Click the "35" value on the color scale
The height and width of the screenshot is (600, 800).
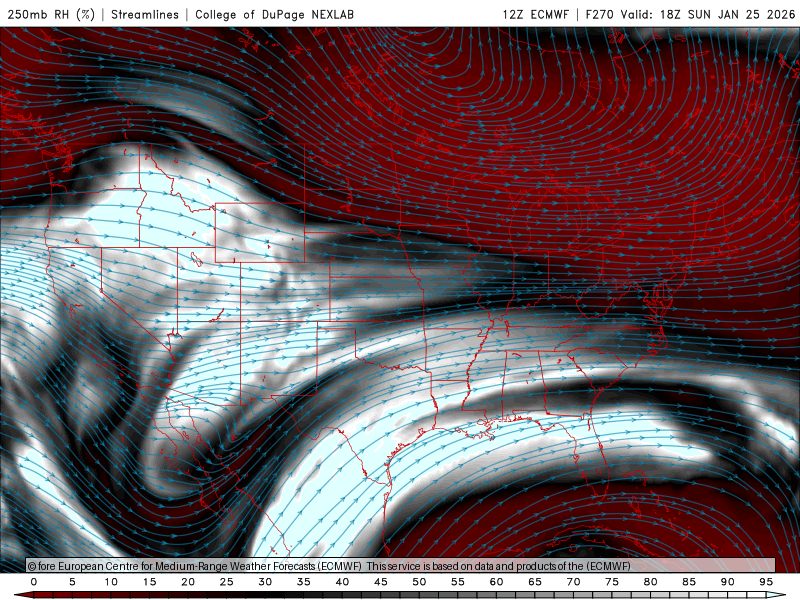[x=304, y=582]
